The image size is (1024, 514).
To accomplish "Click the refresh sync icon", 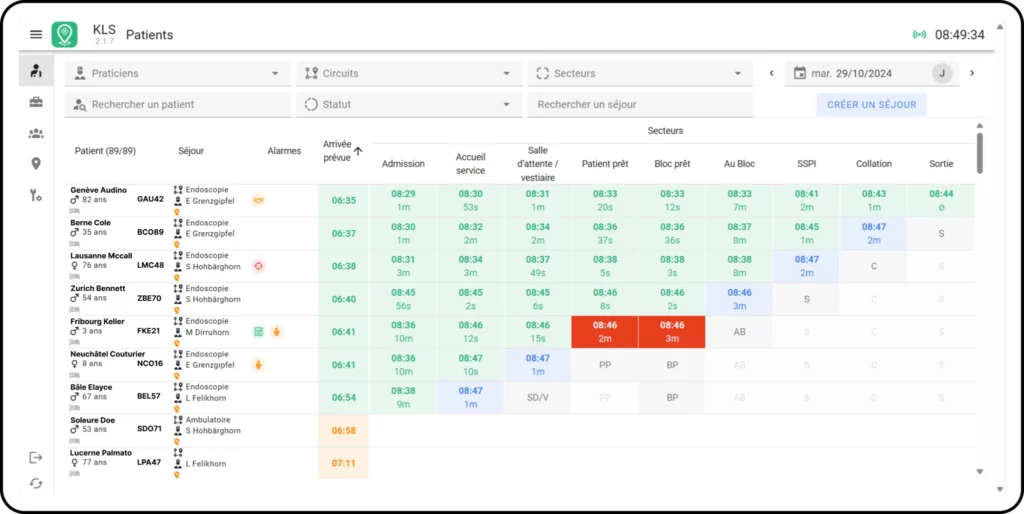I will point(36,484).
